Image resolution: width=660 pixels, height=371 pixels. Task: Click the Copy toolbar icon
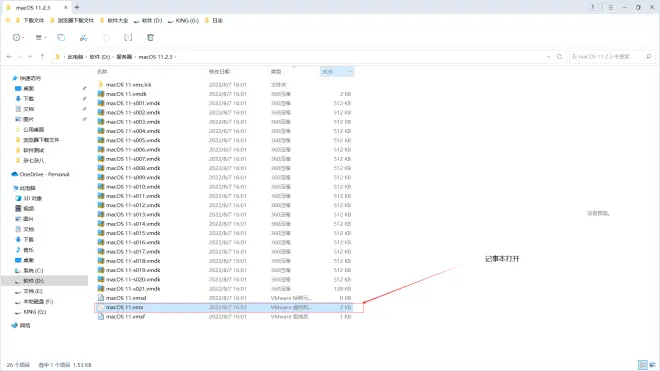(61, 37)
